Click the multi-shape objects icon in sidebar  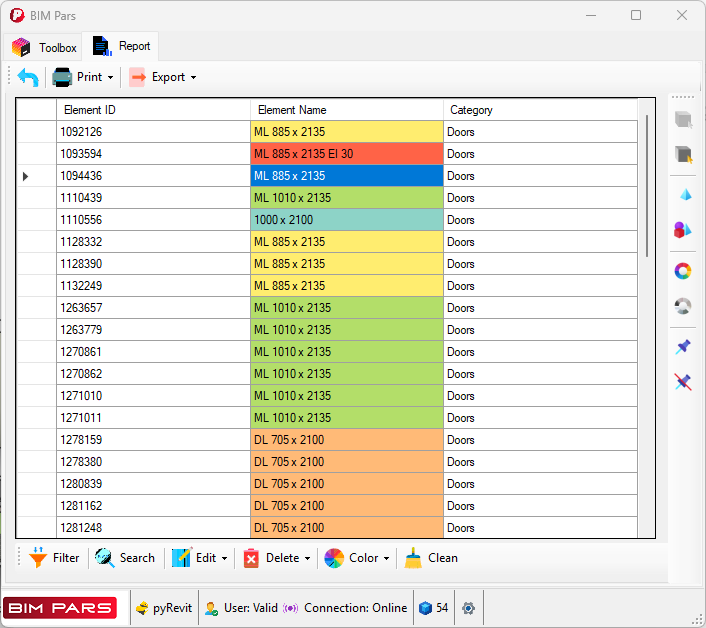tap(684, 230)
